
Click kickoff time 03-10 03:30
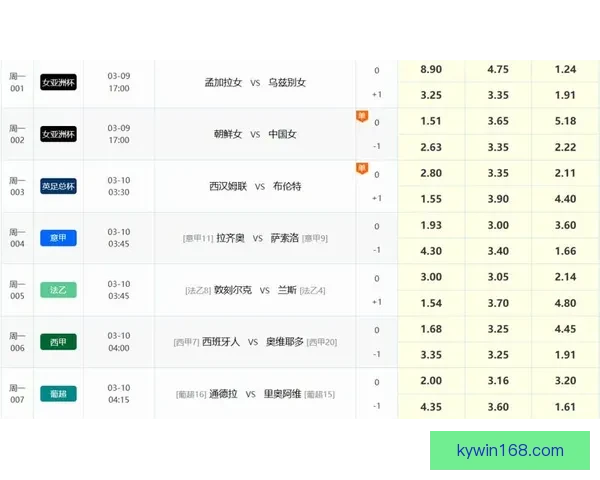[119, 186]
